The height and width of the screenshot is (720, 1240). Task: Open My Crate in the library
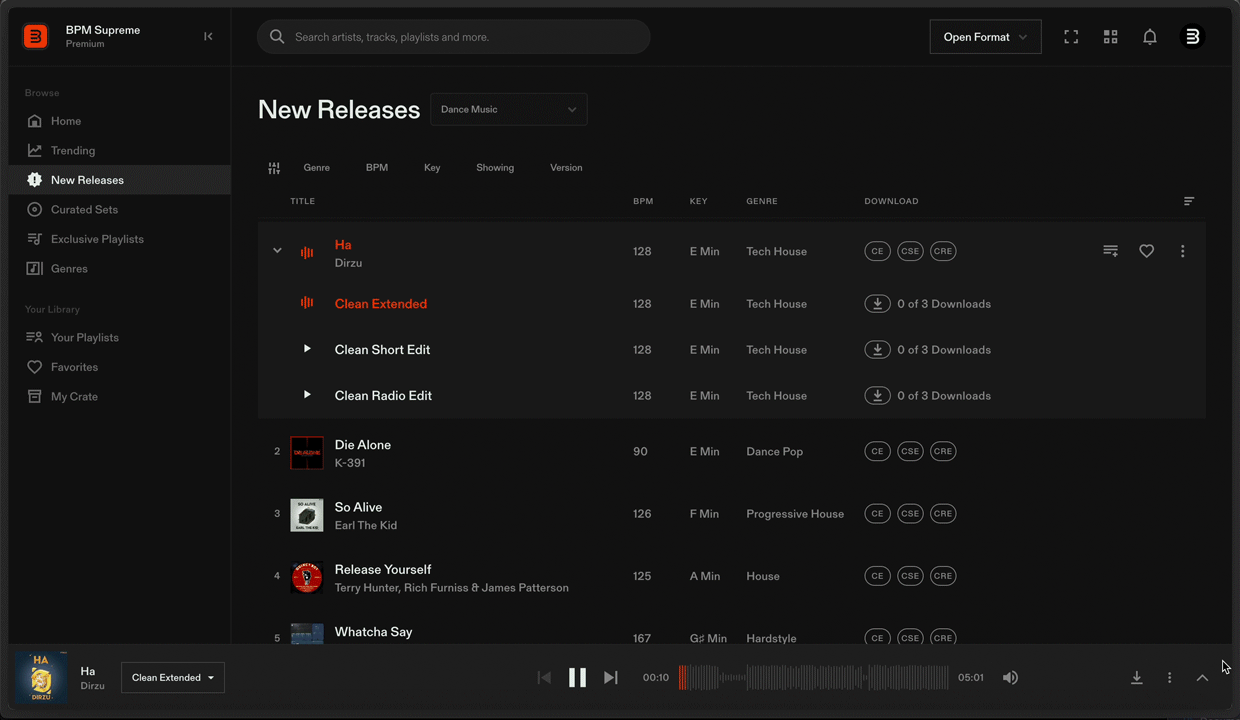point(120,396)
